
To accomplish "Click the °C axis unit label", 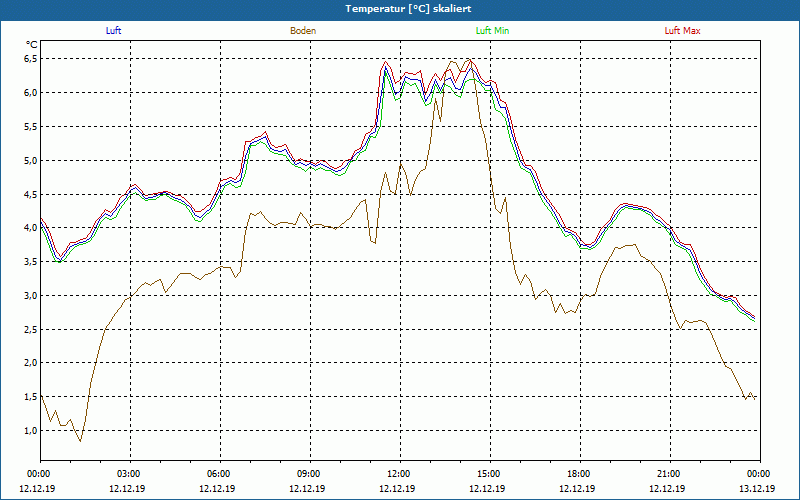I will click(x=32, y=45).
